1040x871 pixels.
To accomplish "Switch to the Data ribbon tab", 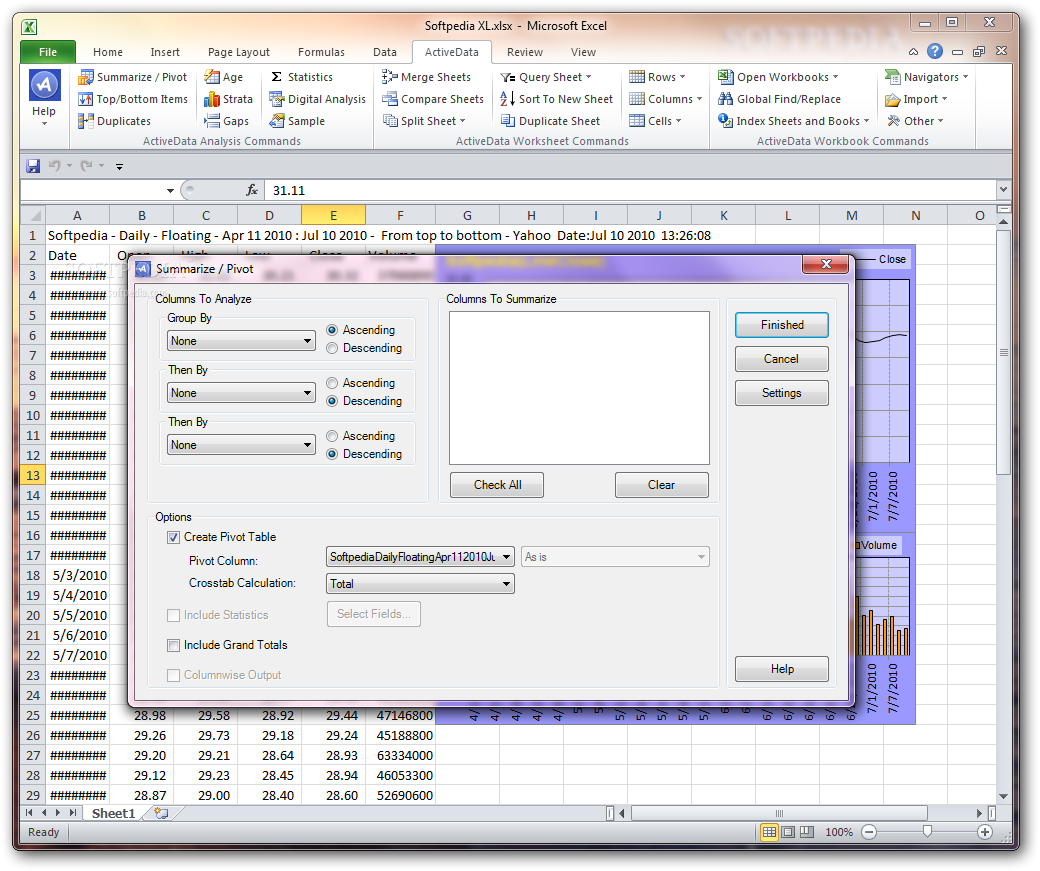I will [385, 52].
